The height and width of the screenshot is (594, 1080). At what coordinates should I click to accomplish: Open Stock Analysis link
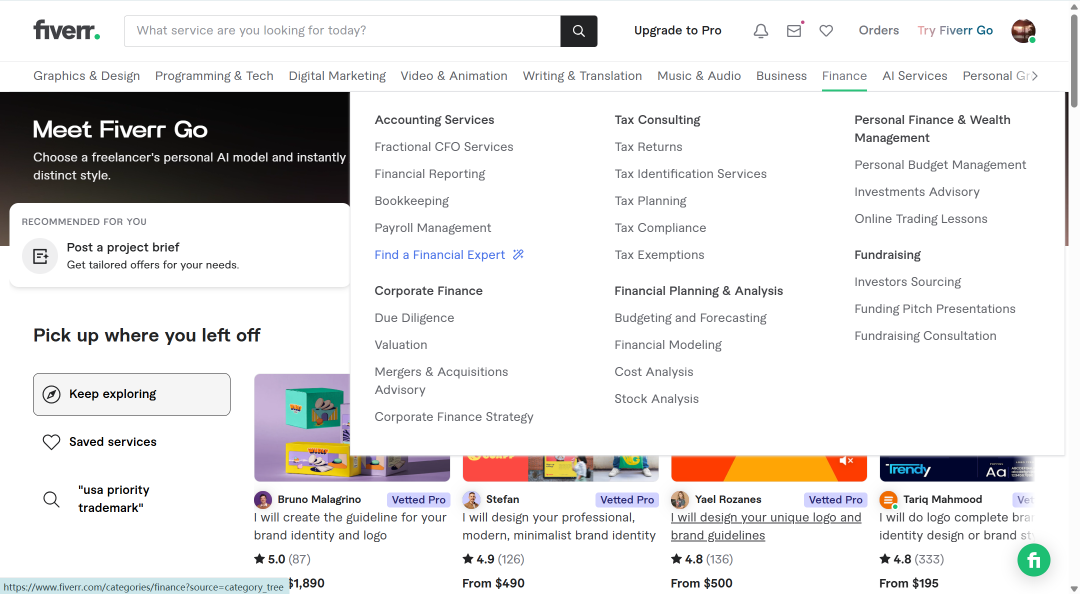click(x=656, y=399)
